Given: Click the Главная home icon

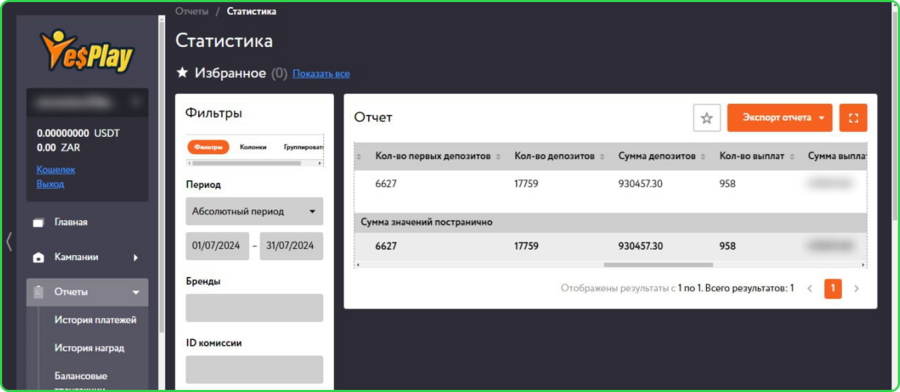Looking at the screenshot, I should pyautogui.click(x=38, y=223).
